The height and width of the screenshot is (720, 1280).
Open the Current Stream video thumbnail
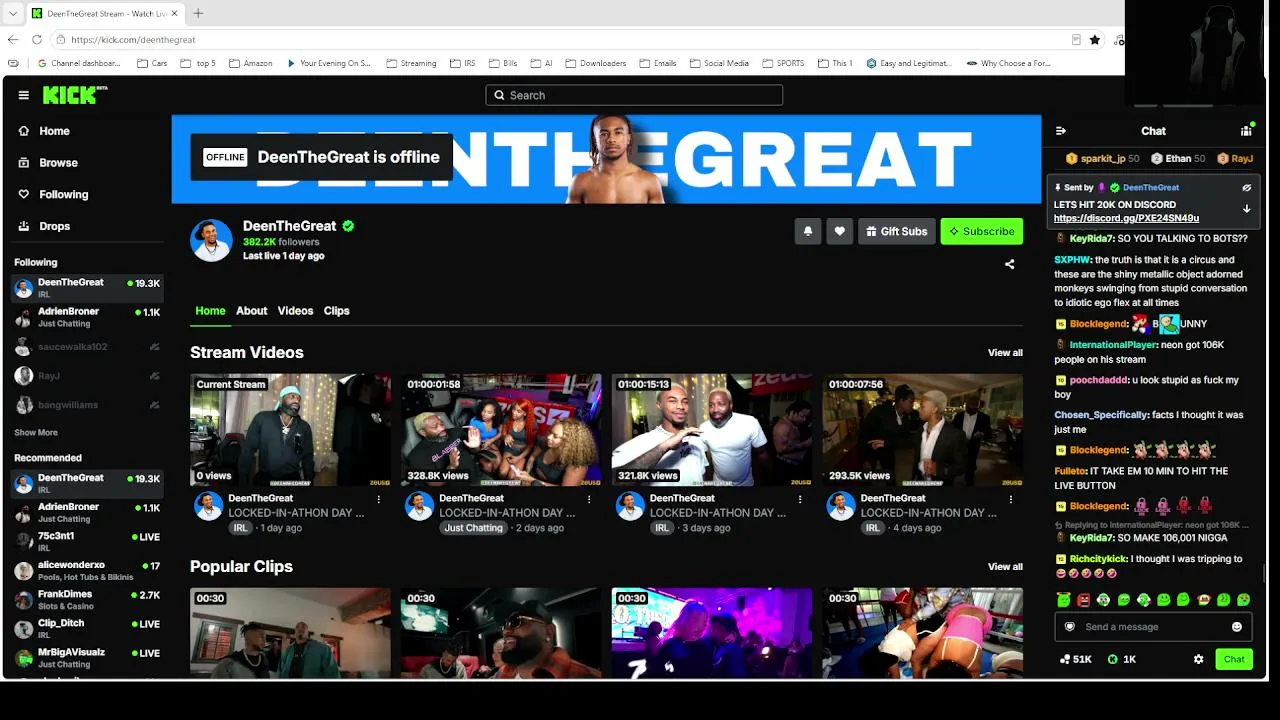click(x=291, y=430)
